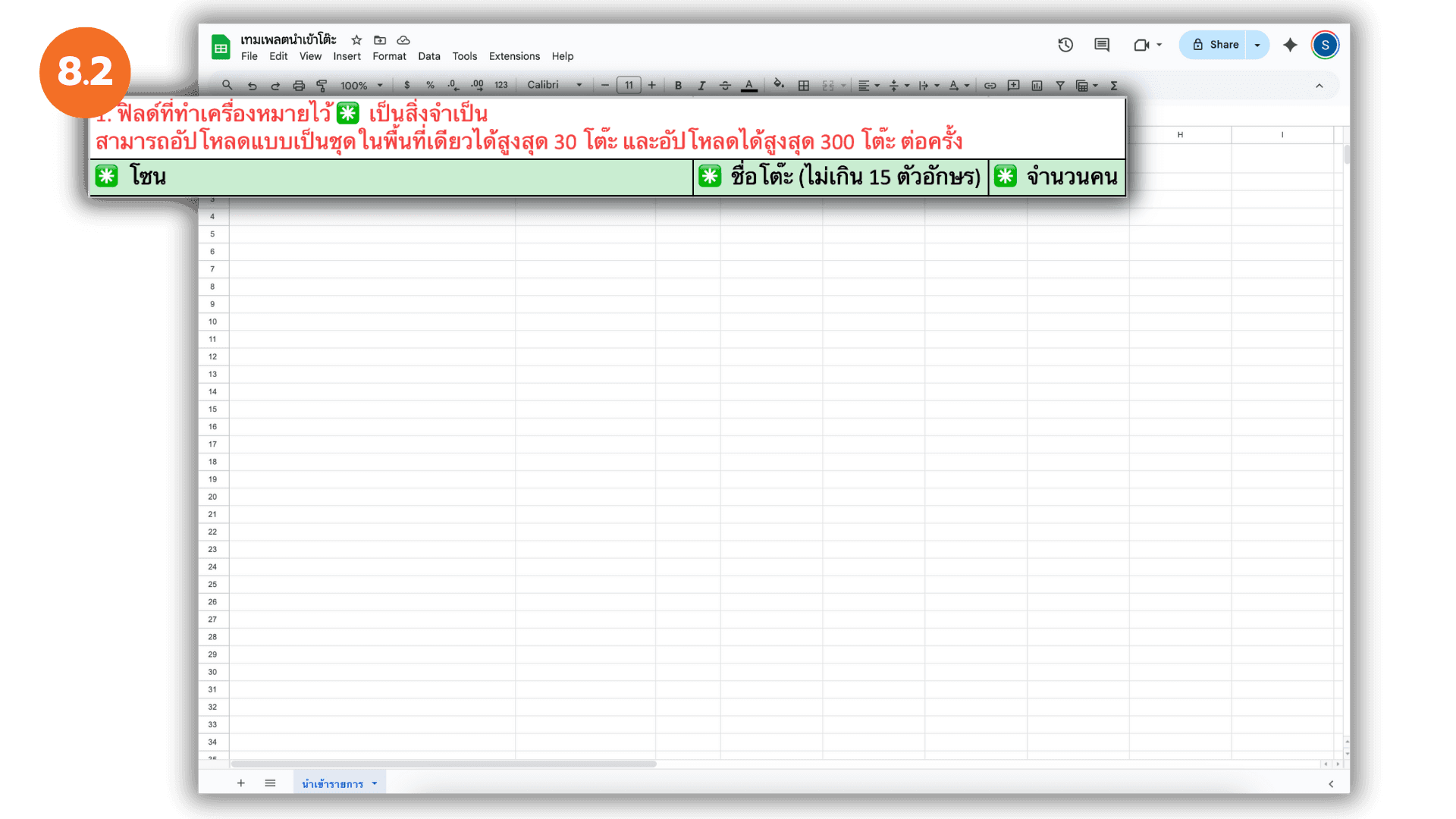Select the paint format tool
The height and width of the screenshot is (819, 1456).
point(322,86)
